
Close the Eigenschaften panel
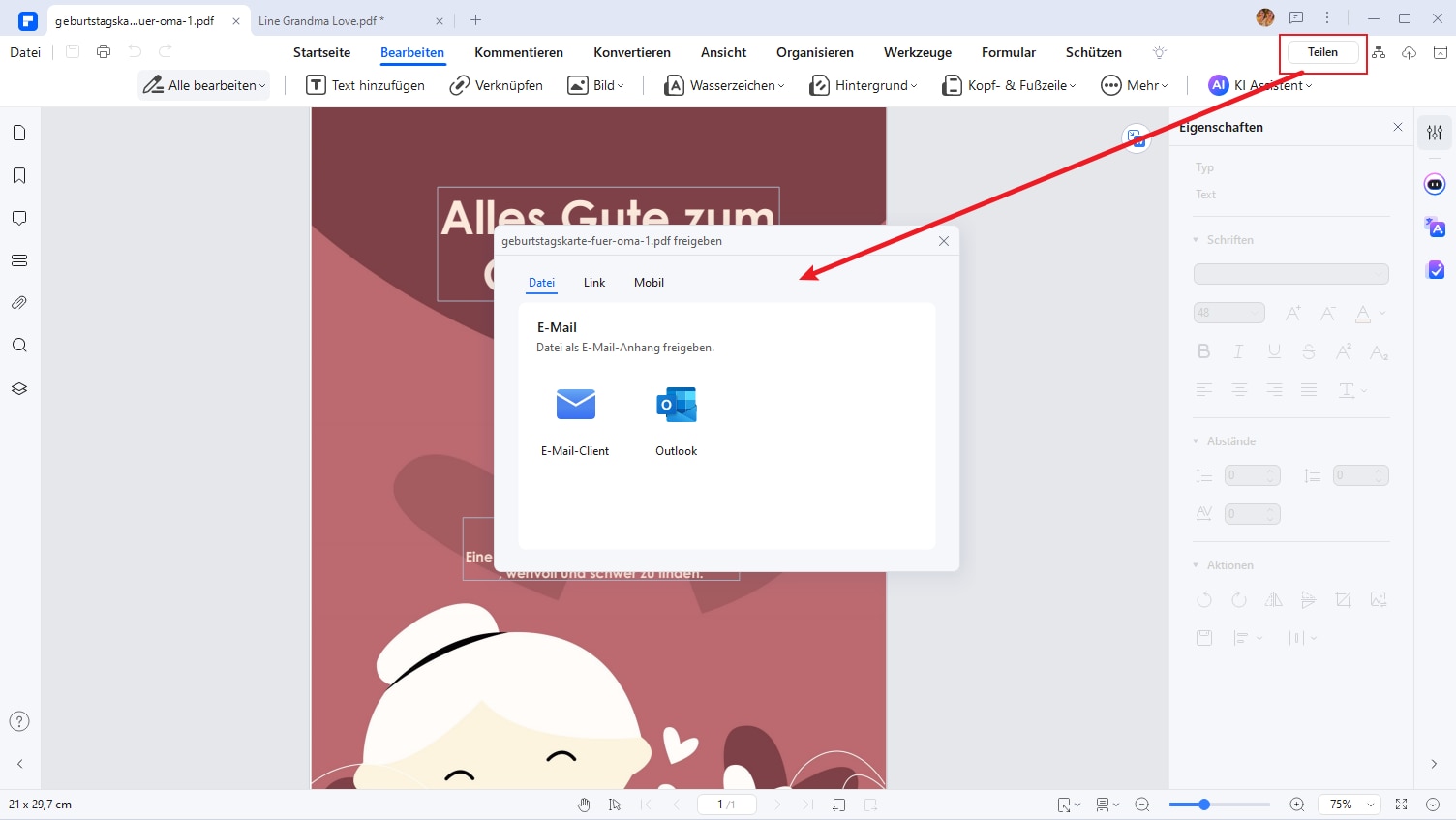pyautogui.click(x=1398, y=127)
